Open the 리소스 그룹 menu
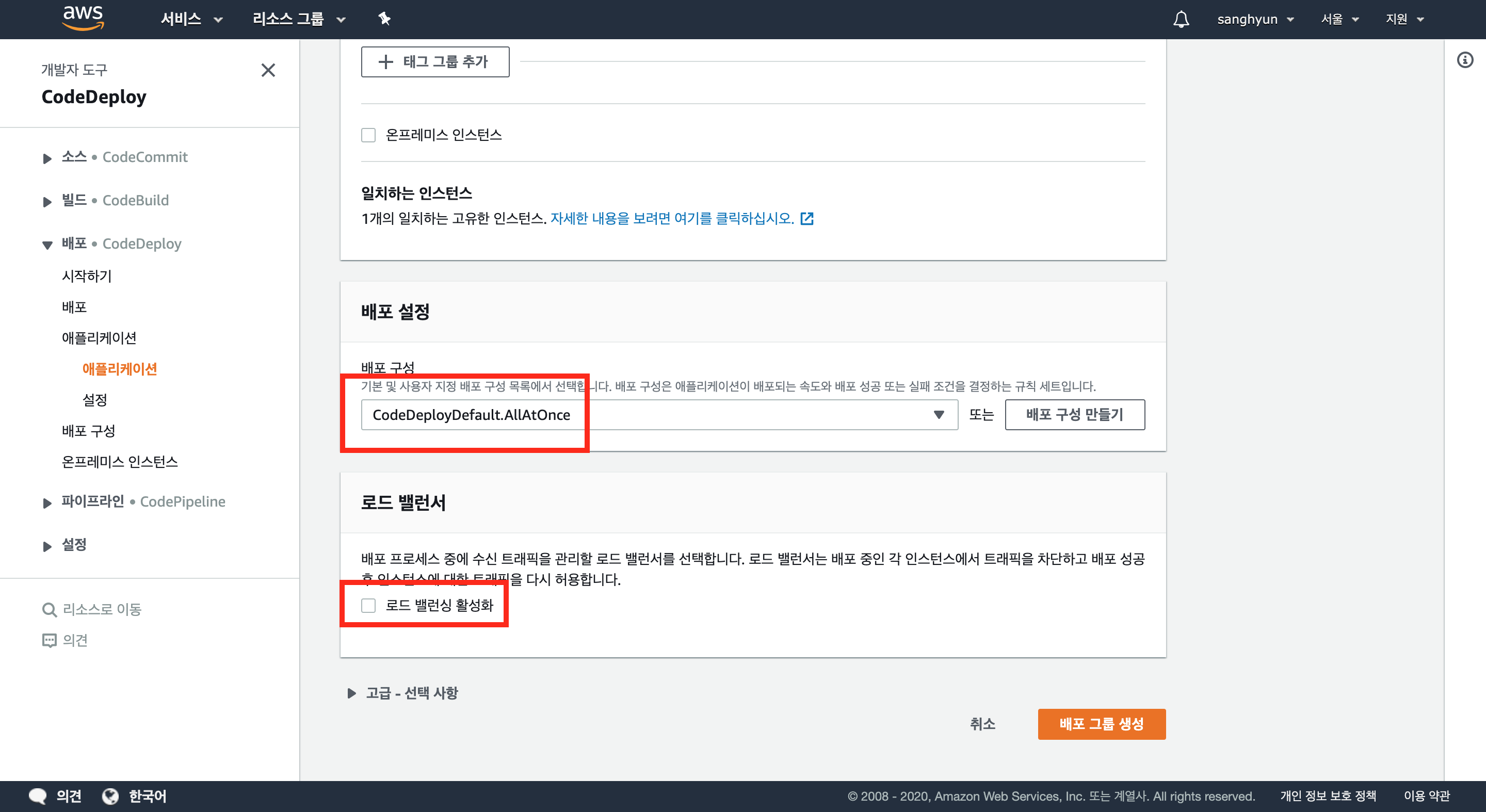 pos(298,19)
